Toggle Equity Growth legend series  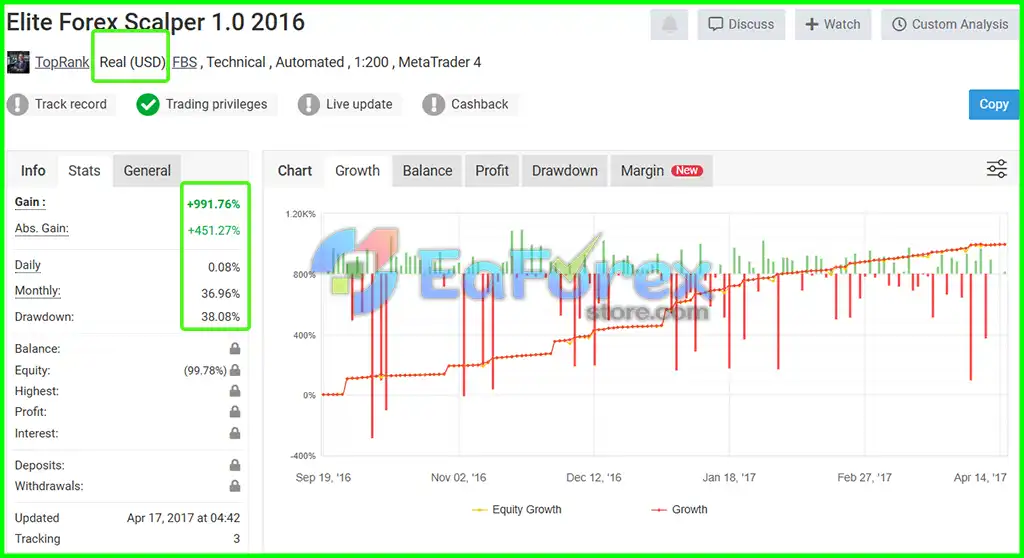coord(517,510)
